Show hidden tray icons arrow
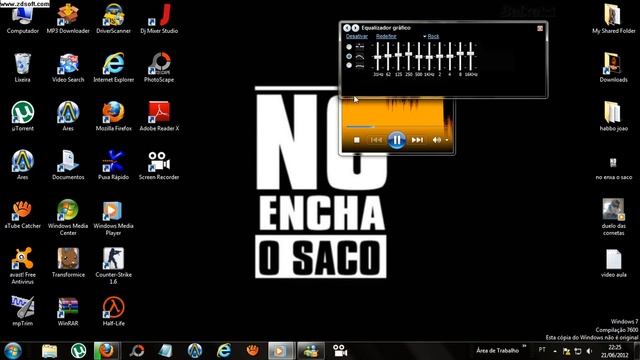This screenshot has width=640, height=360. tap(555, 351)
